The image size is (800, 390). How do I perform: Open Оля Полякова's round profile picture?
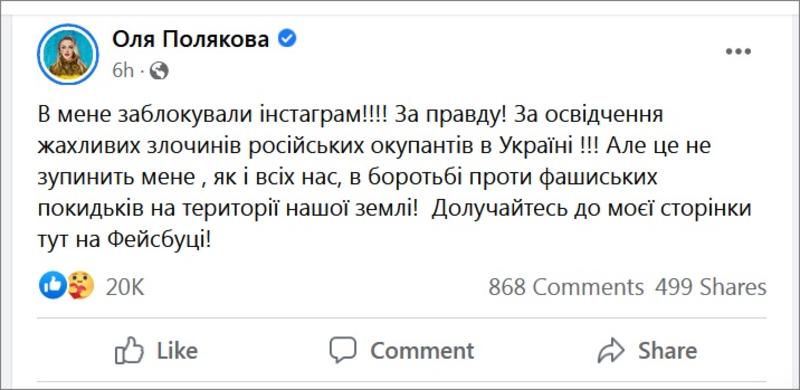68,54
